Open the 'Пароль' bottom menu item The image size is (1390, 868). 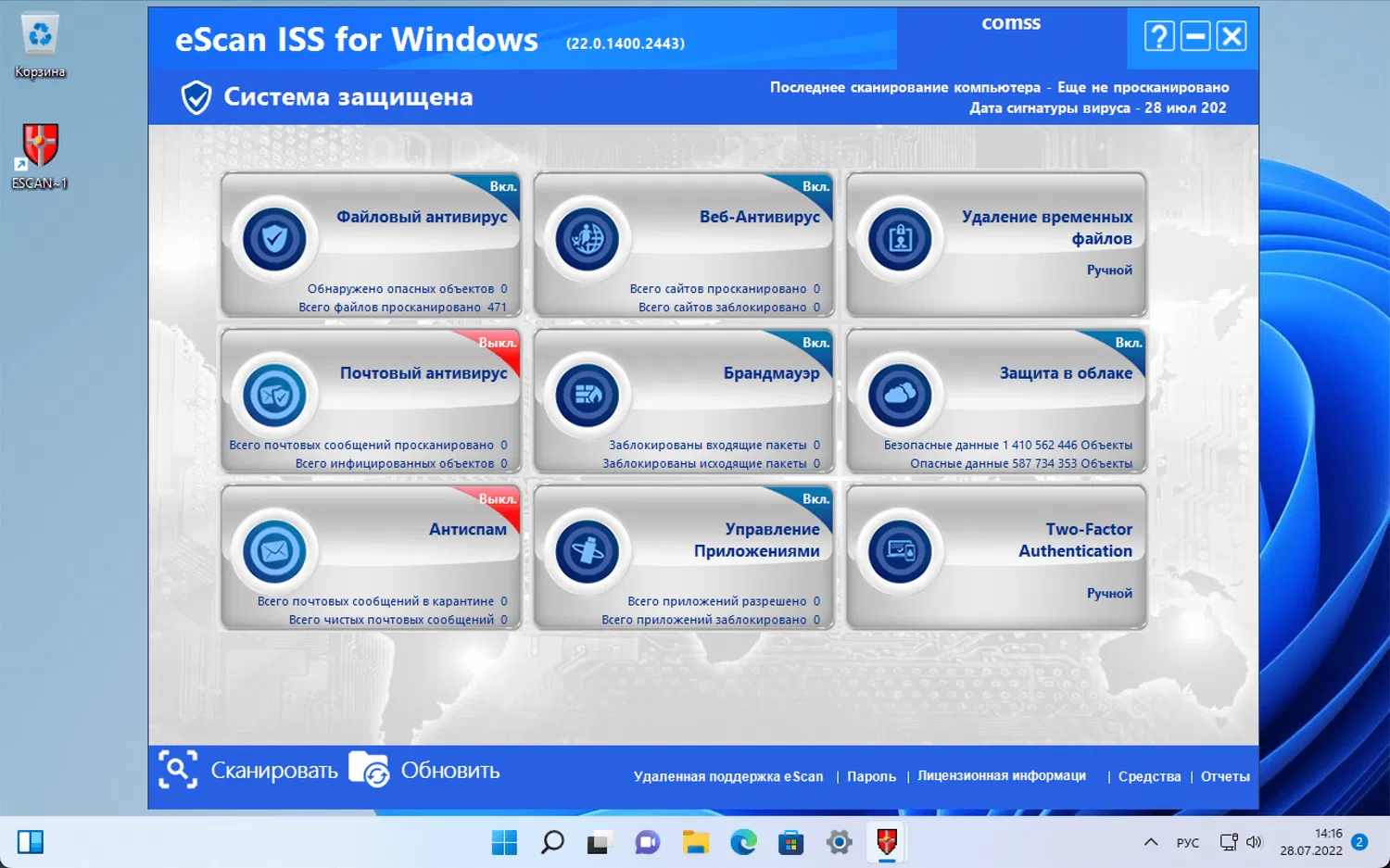click(x=871, y=776)
